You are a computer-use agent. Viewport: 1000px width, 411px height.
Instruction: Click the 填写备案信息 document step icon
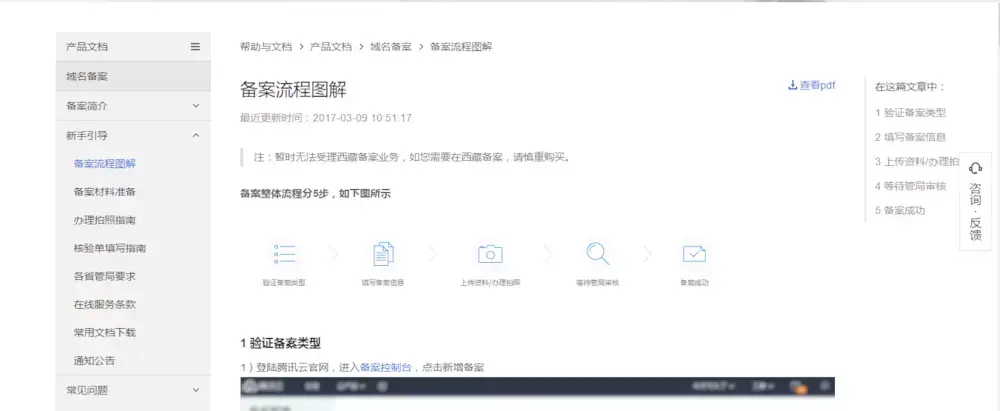pyautogui.click(x=383, y=254)
